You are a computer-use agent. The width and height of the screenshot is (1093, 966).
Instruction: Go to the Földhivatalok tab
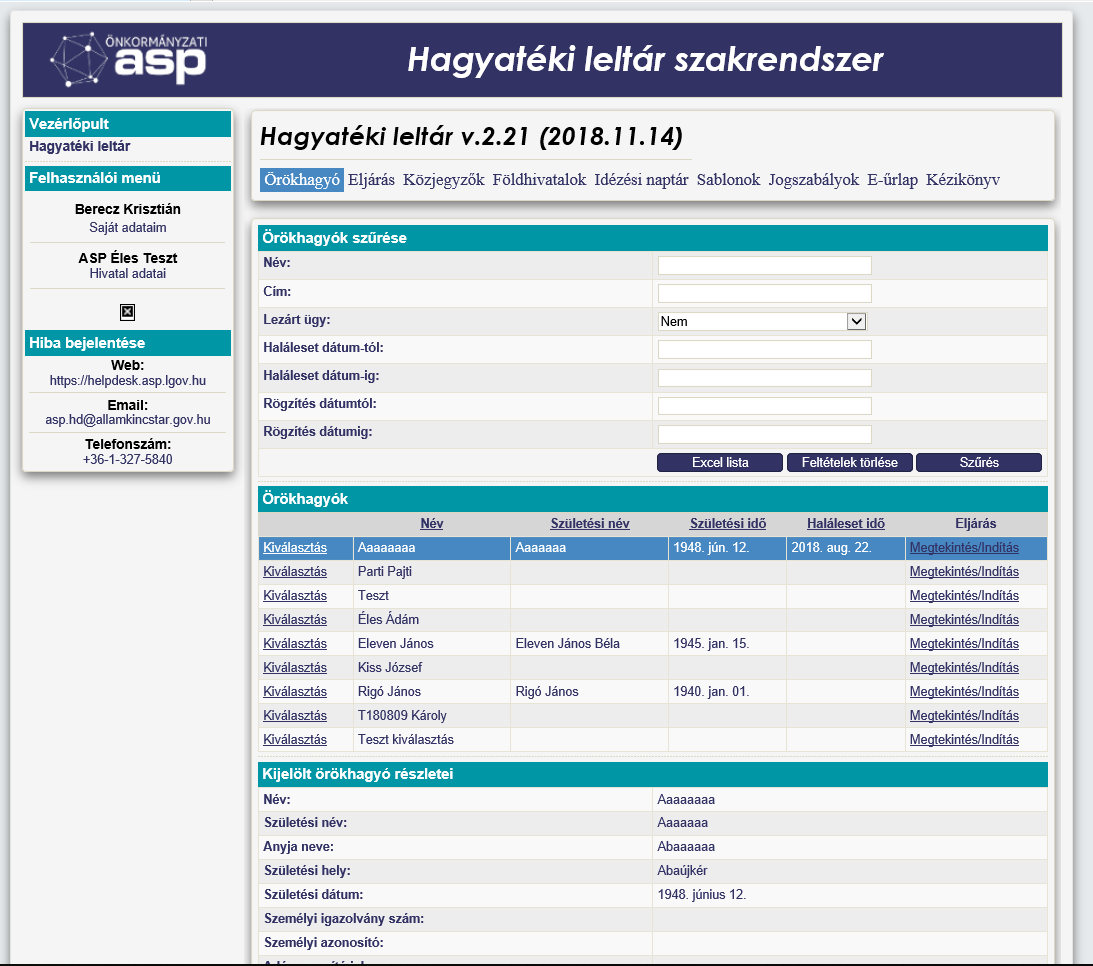(x=540, y=180)
